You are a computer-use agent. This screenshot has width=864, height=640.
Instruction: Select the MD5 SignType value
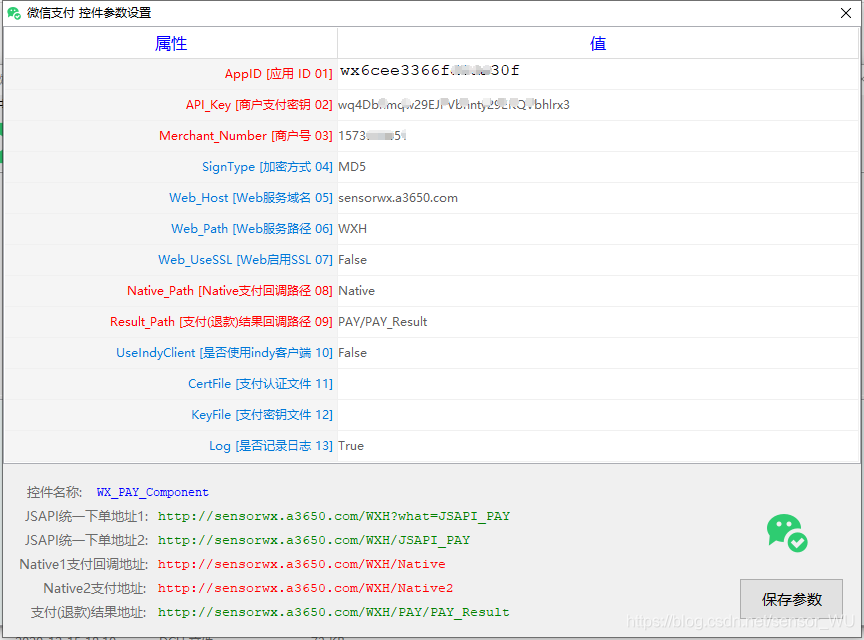click(x=352, y=167)
